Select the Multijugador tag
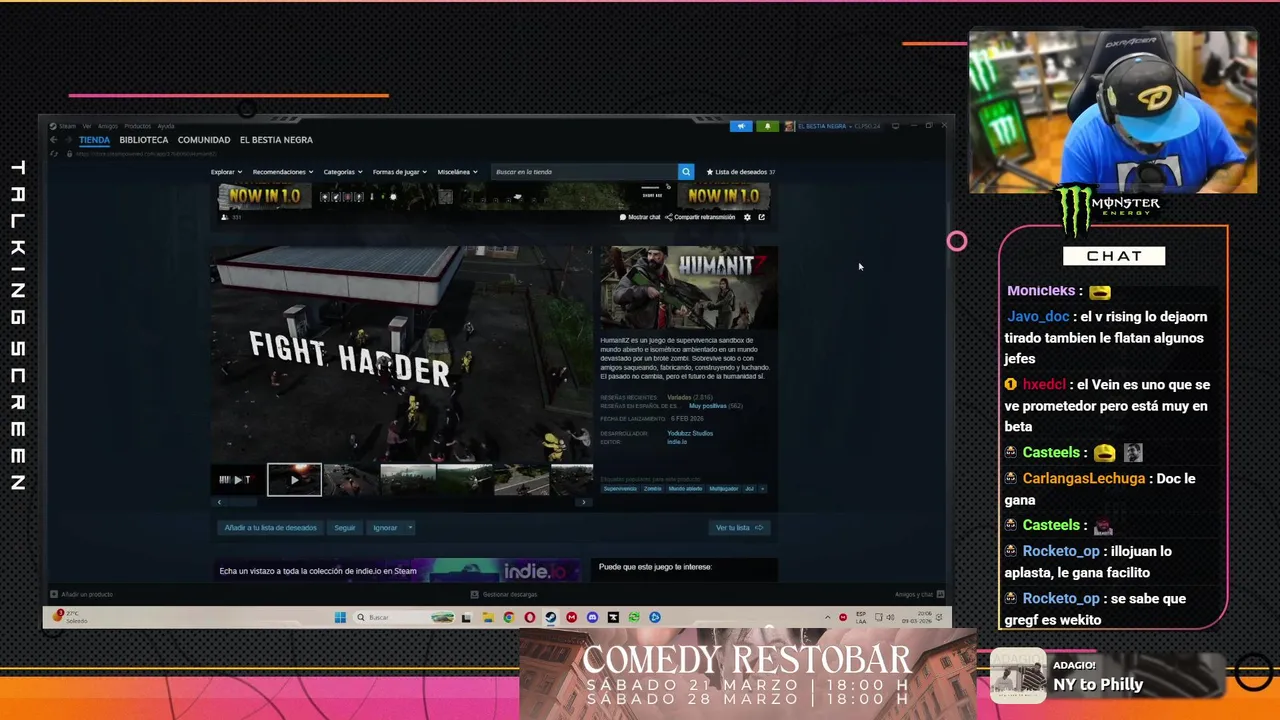Image resolution: width=1280 pixels, height=720 pixels. pos(723,489)
